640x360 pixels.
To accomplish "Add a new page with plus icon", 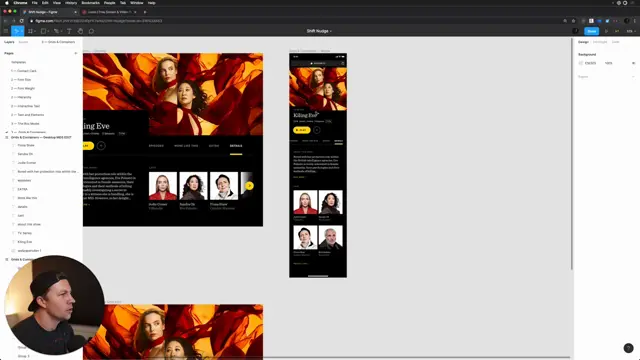I will pos(76,53).
